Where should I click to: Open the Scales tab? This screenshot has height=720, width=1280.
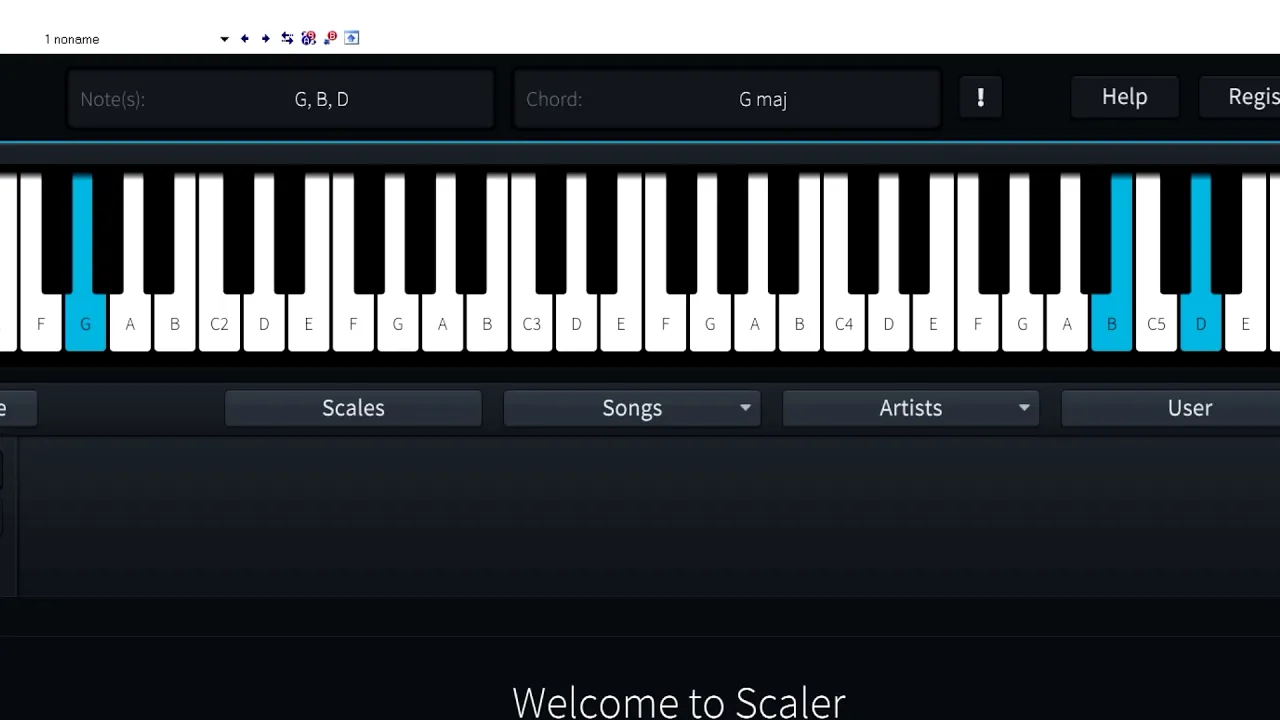coord(353,408)
